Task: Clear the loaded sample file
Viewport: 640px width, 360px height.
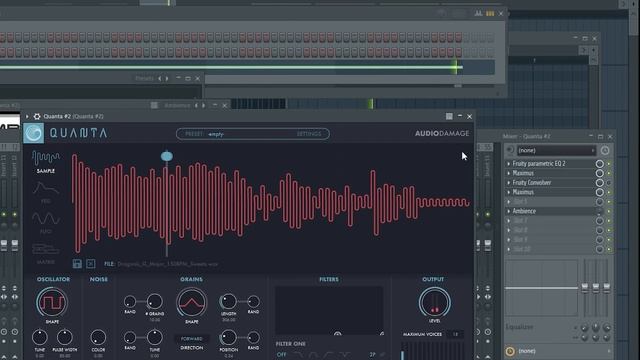Action: coord(91,264)
